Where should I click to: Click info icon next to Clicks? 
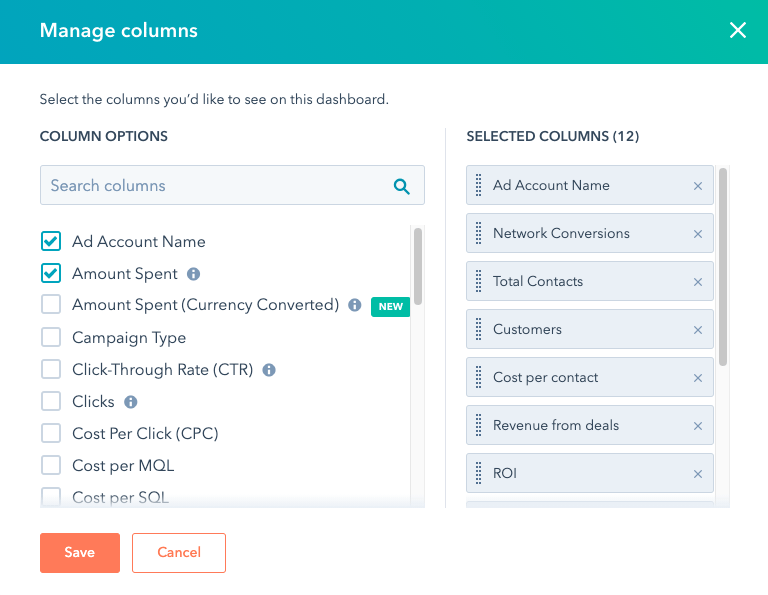tap(130, 402)
